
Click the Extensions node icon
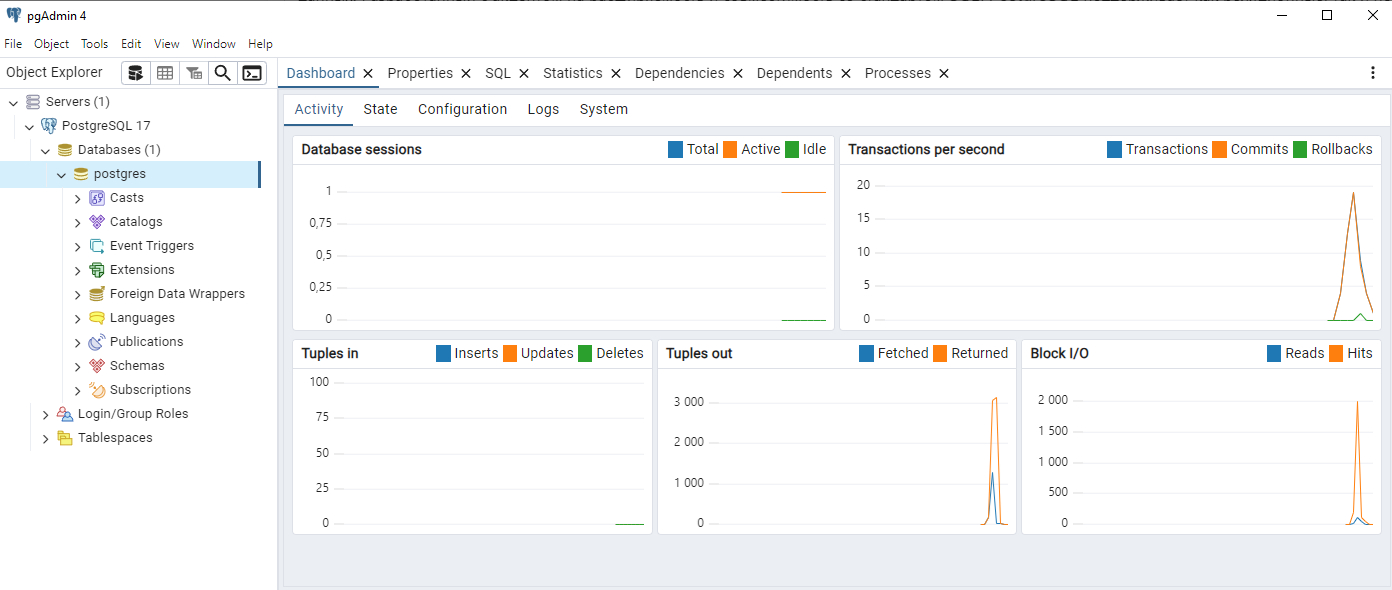(97, 270)
